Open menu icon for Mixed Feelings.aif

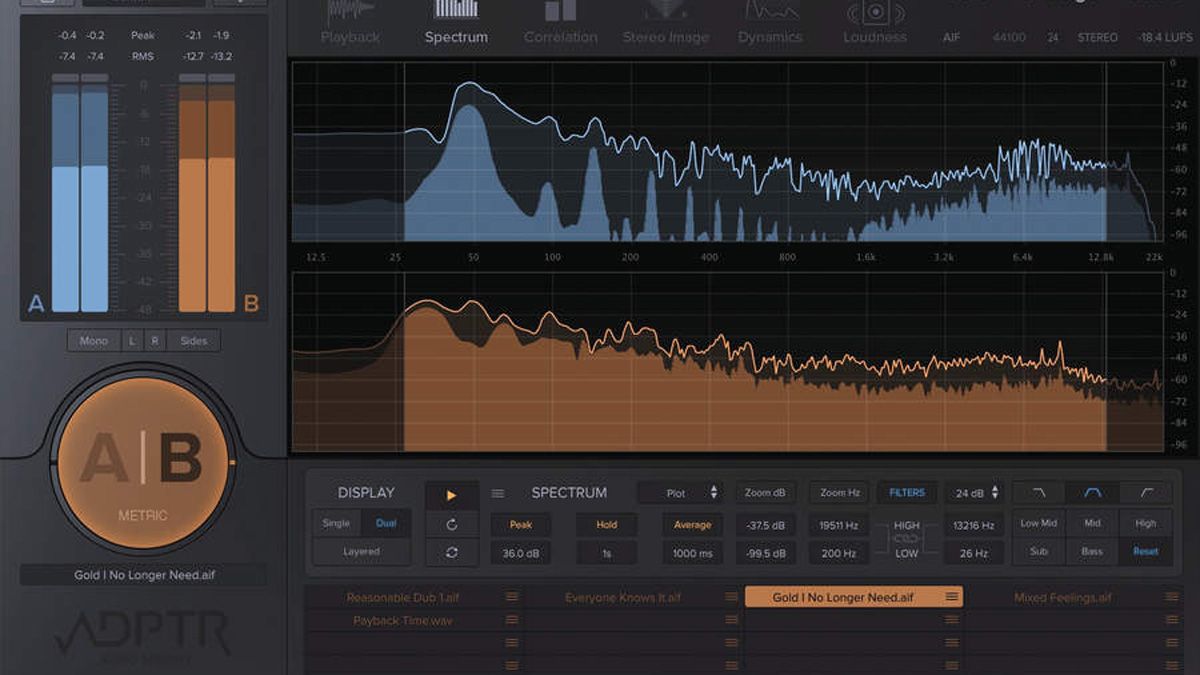pyautogui.click(x=1172, y=597)
